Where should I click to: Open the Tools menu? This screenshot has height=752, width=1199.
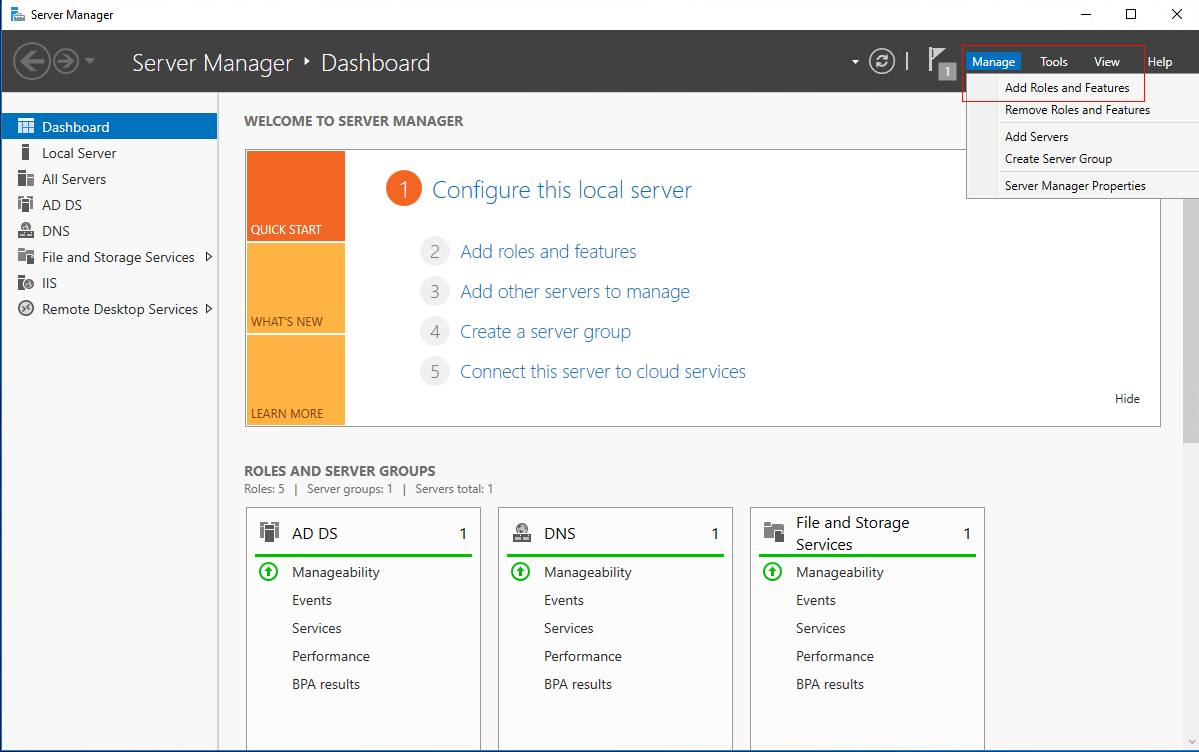(x=1053, y=61)
